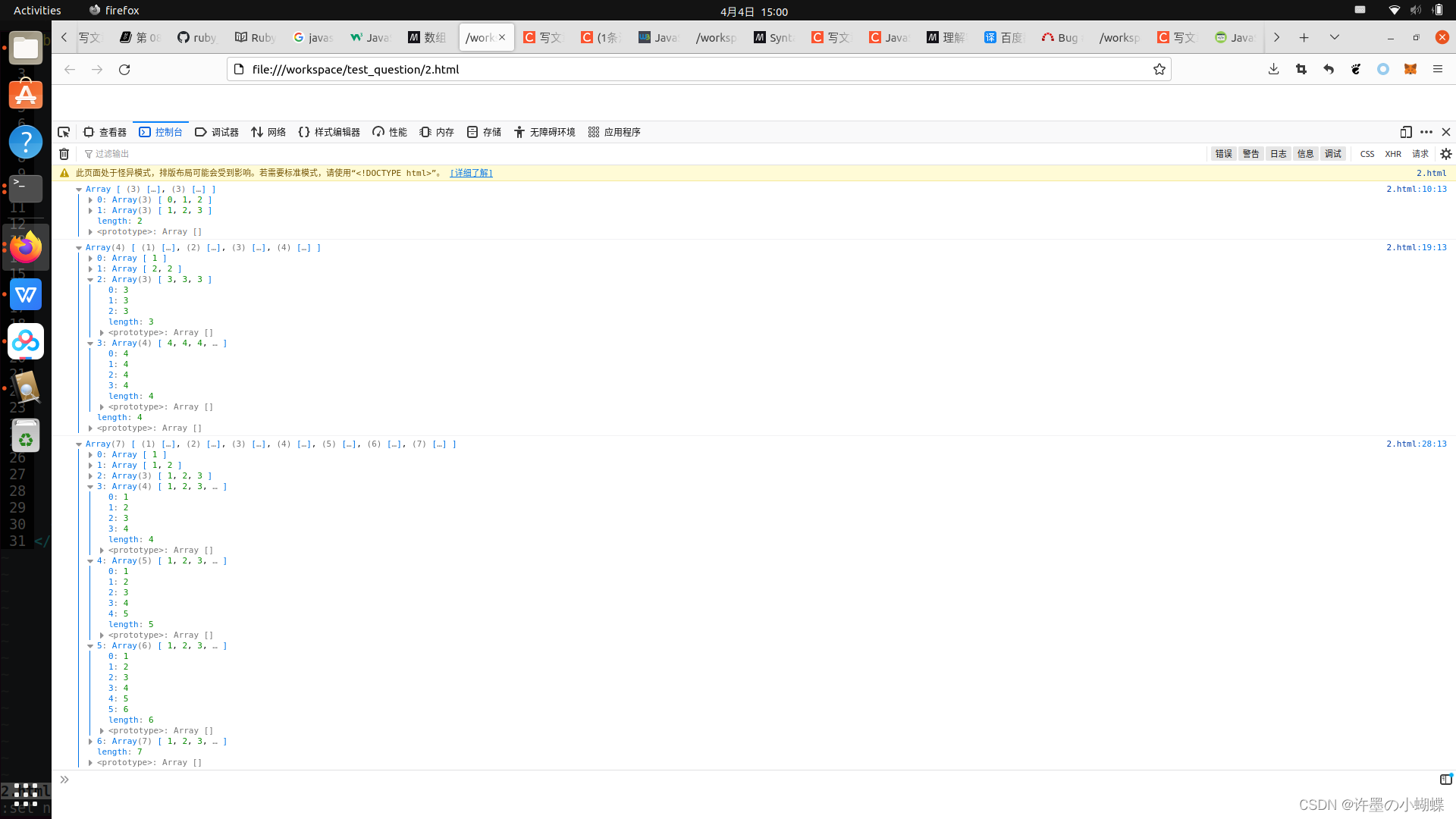
Task: Open the Downloads panel in Firefox toolbar
Action: tap(1274, 69)
